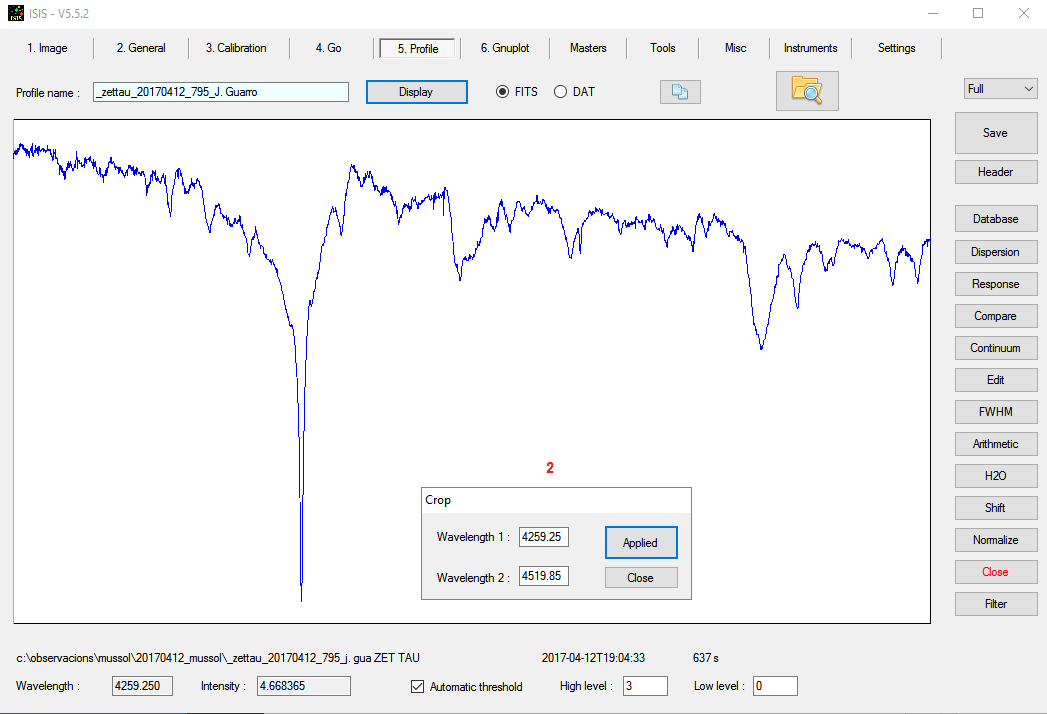Click the Wavelength 1 input field
The height and width of the screenshot is (714, 1047).
pos(543,537)
